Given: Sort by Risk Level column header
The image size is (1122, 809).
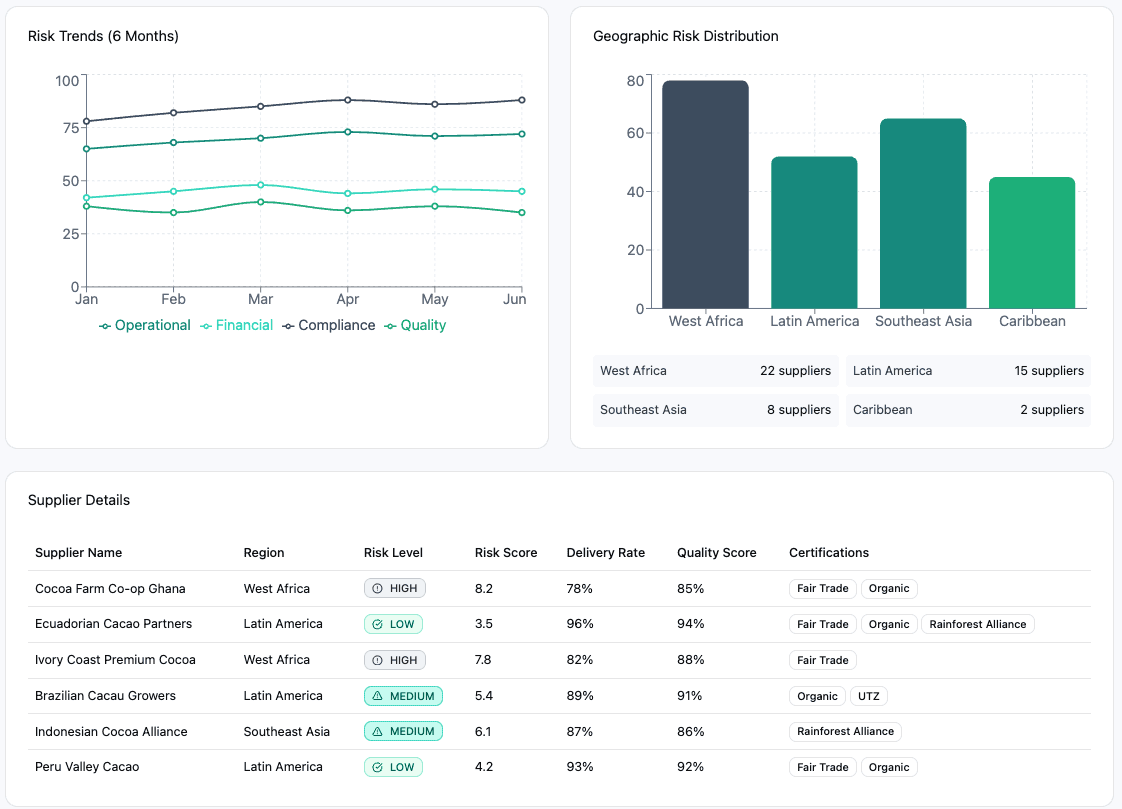Looking at the screenshot, I should coord(393,553).
